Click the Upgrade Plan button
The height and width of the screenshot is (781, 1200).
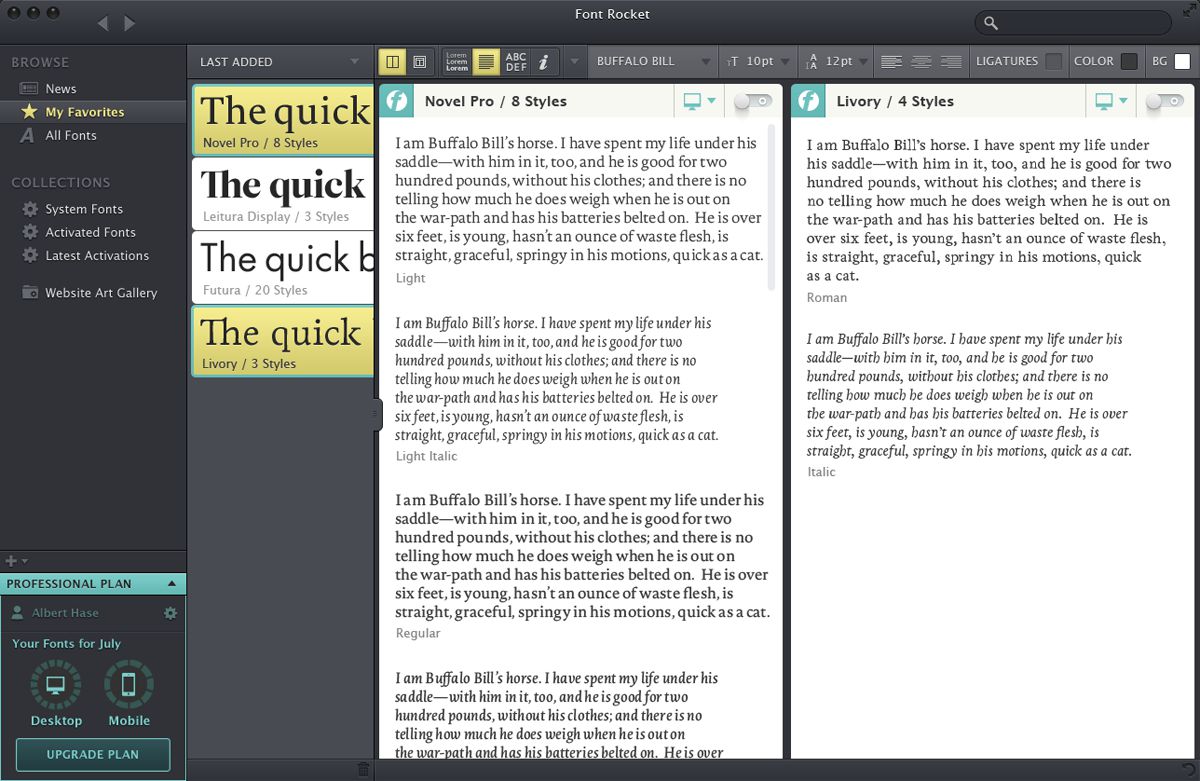93,754
